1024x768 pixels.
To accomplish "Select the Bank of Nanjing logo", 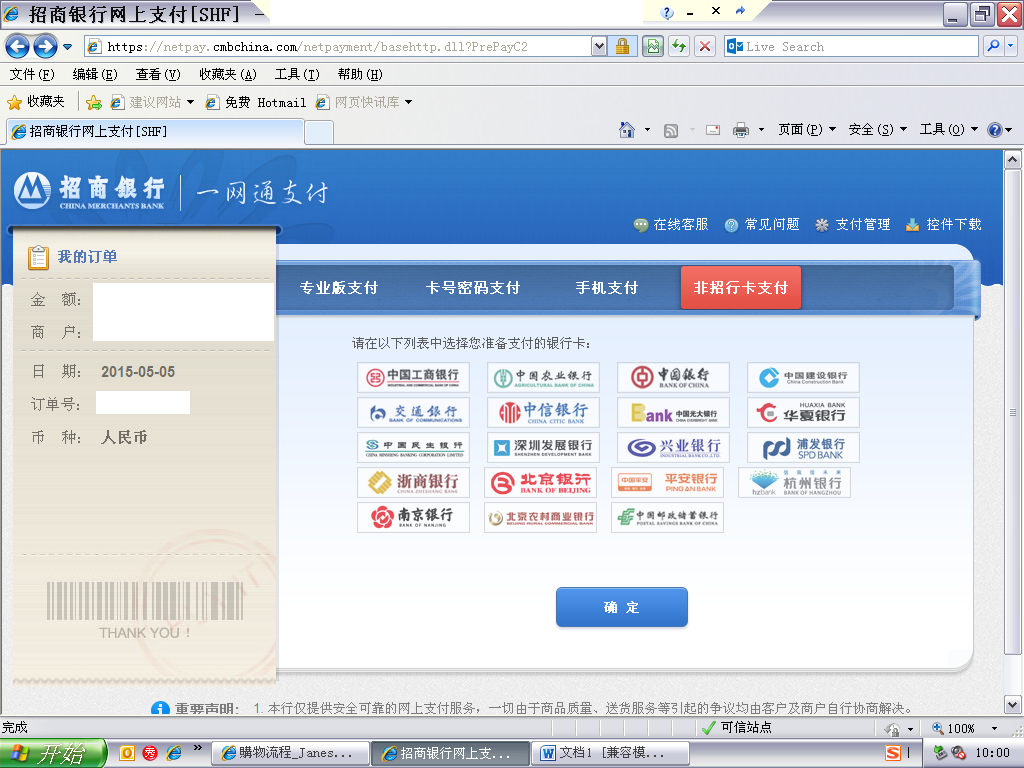I will click(x=413, y=517).
